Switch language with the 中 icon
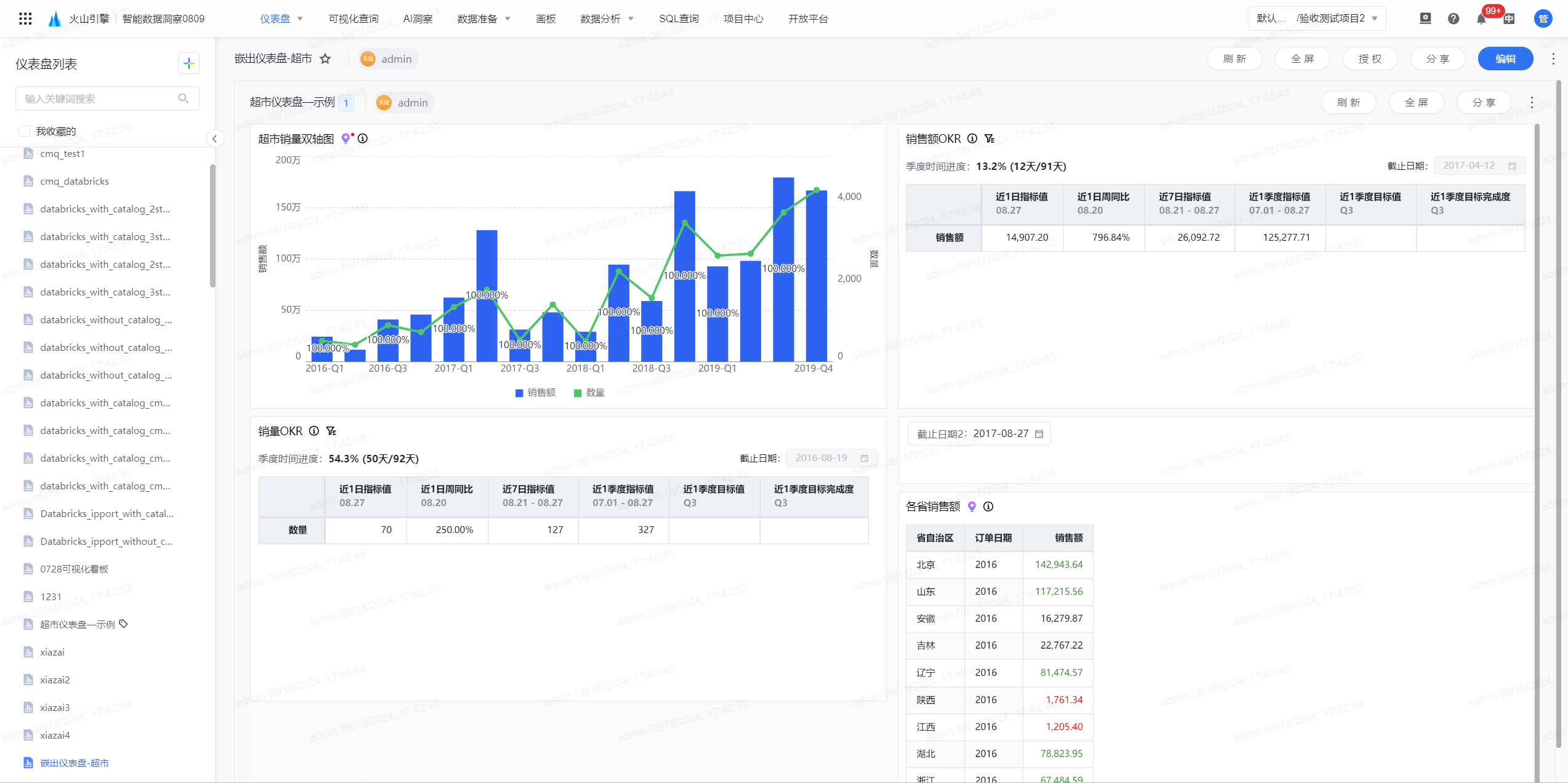 pos(1509,18)
